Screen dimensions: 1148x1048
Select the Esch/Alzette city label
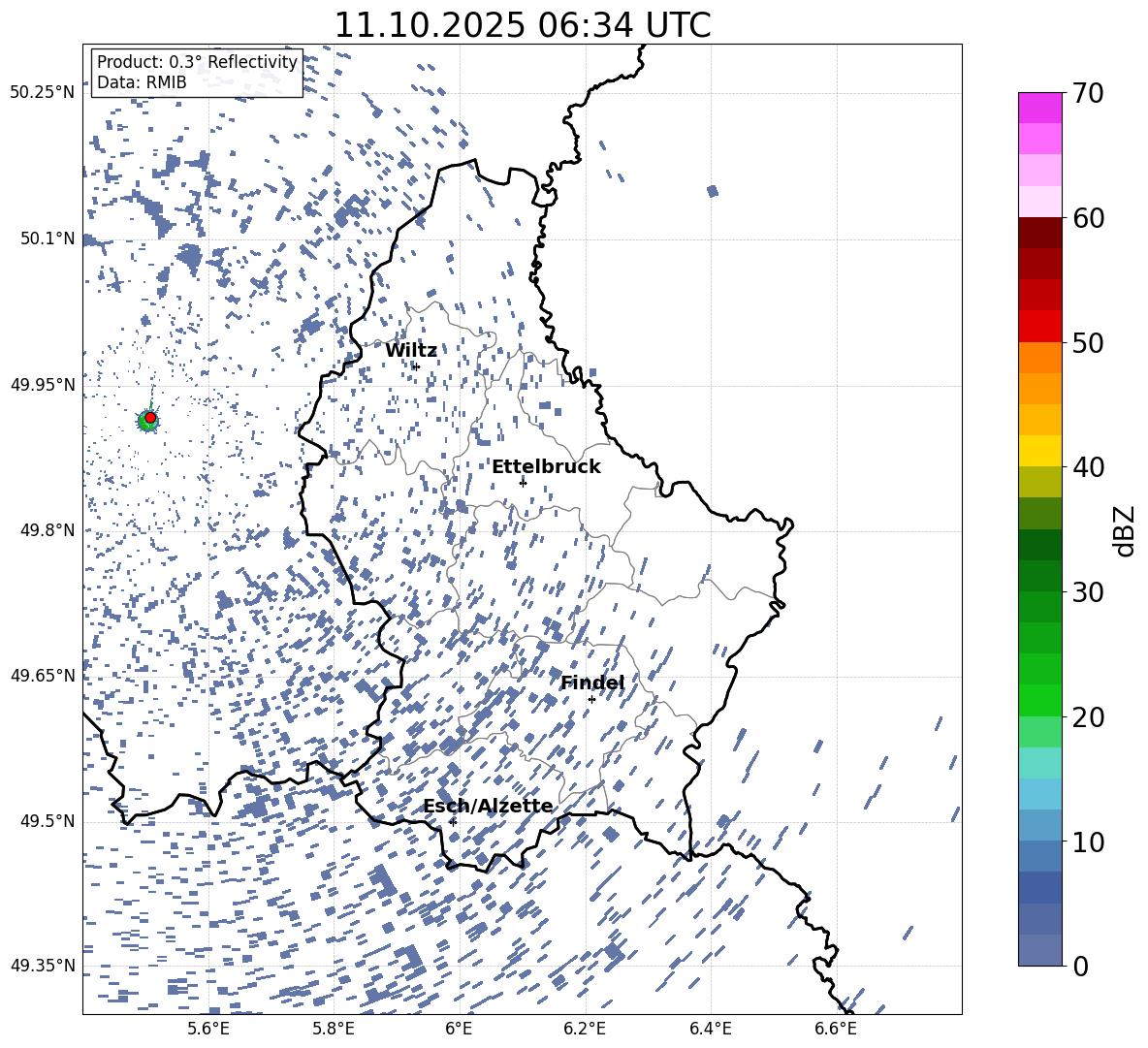coord(488,807)
